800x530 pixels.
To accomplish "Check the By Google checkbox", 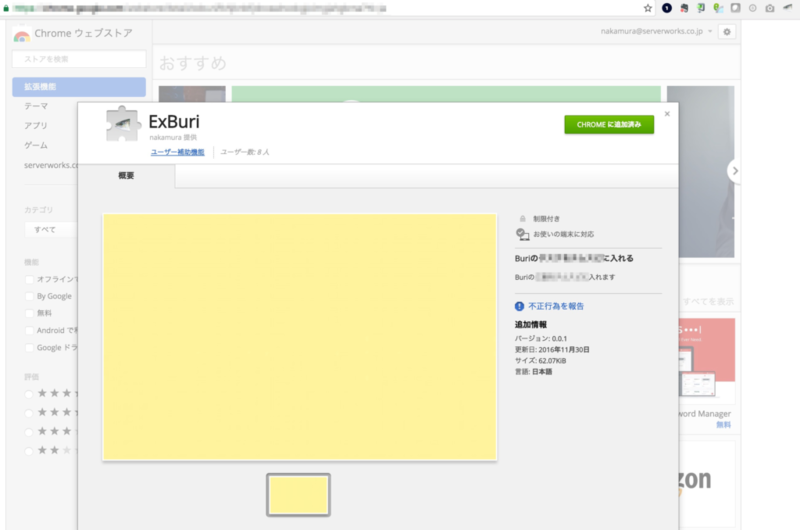I will point(30,296).
